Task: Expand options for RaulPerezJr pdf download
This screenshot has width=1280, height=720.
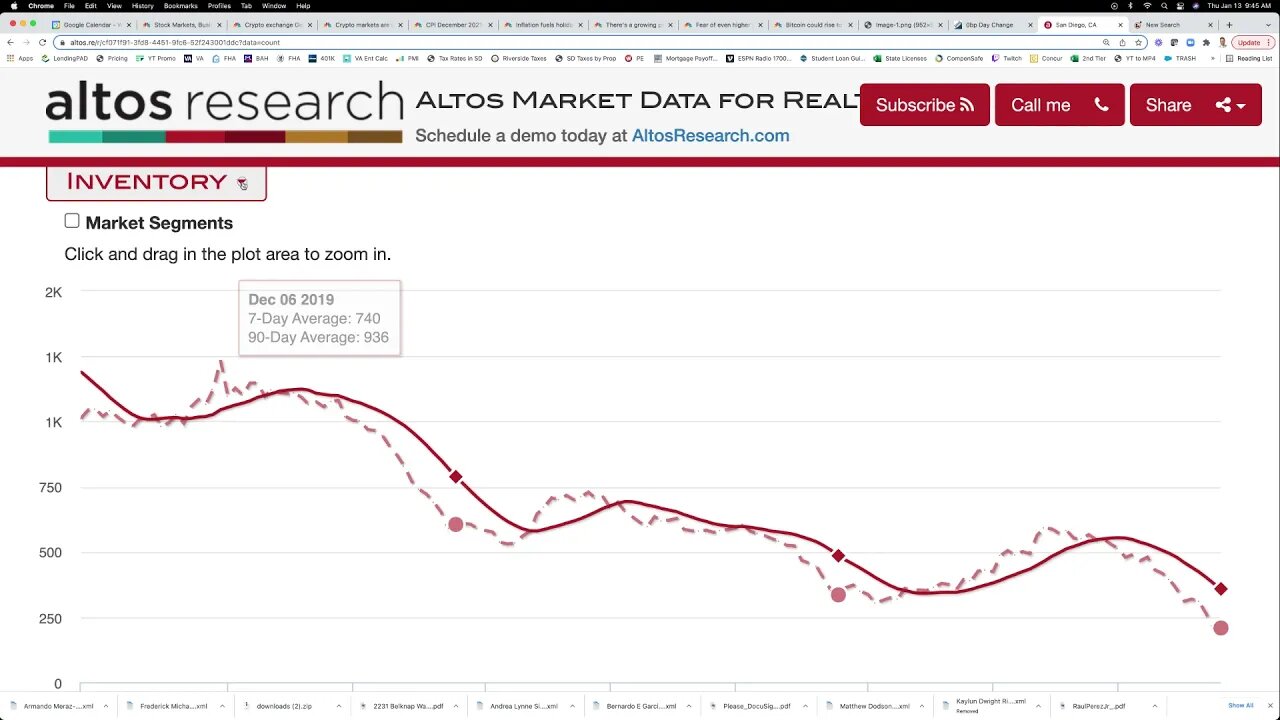Action: [x=1154, y=706]
